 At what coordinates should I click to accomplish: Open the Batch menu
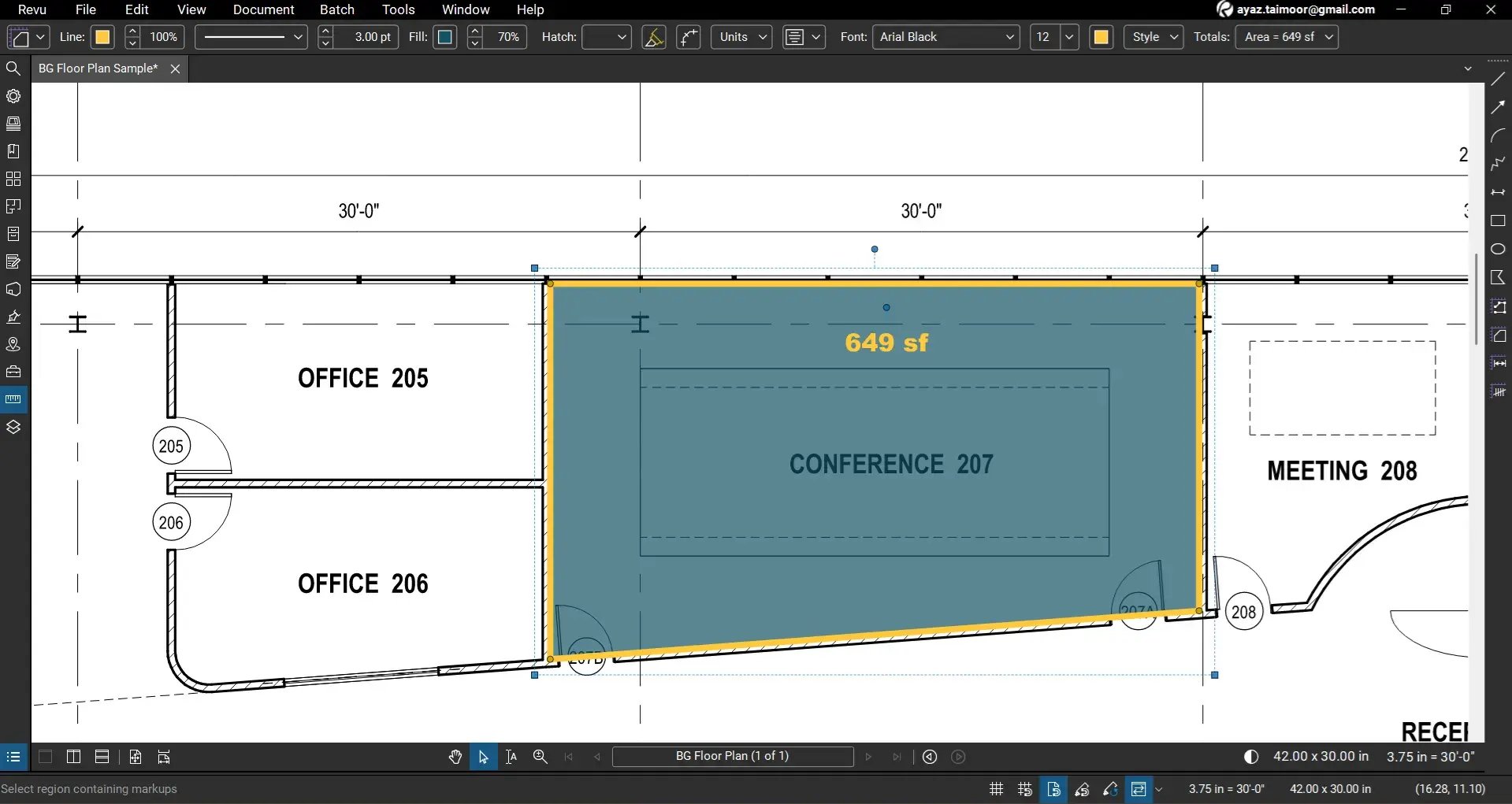337,9
